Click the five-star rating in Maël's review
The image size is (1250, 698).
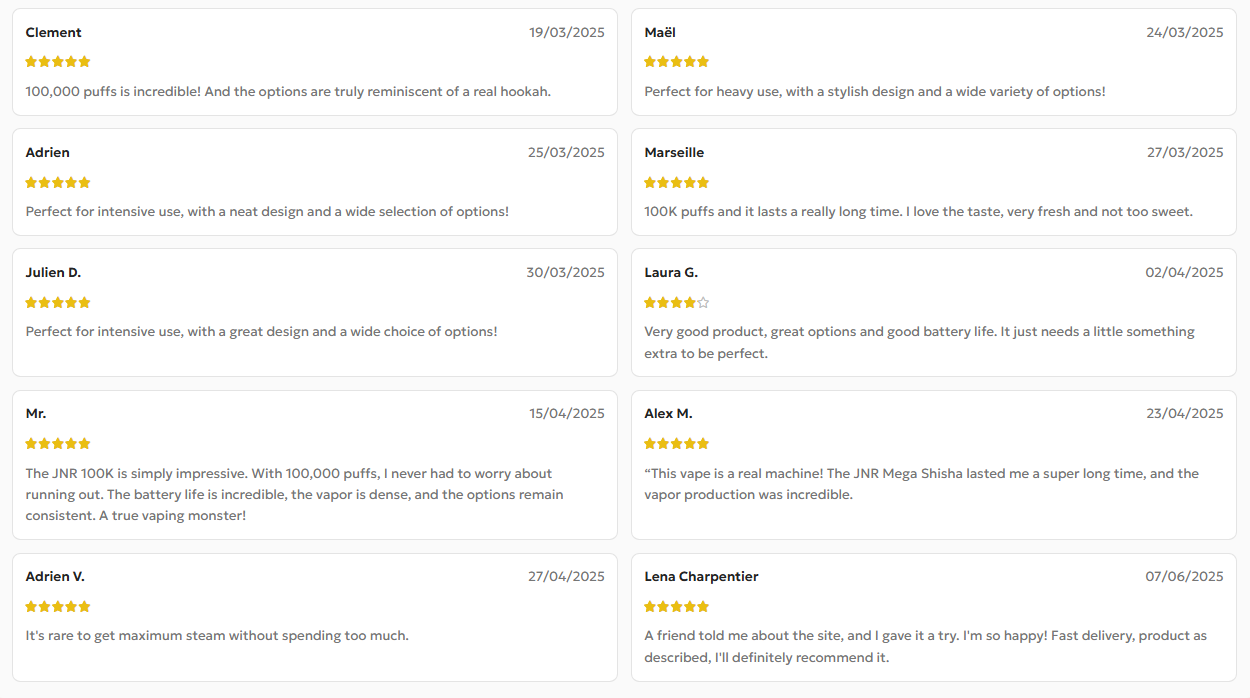point(676,62)
